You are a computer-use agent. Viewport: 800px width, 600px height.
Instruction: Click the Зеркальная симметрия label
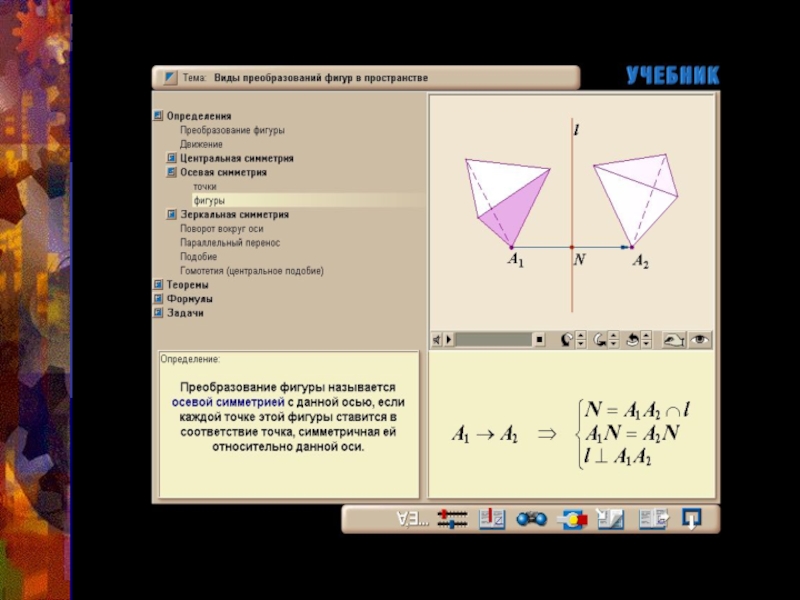point(235,215)
